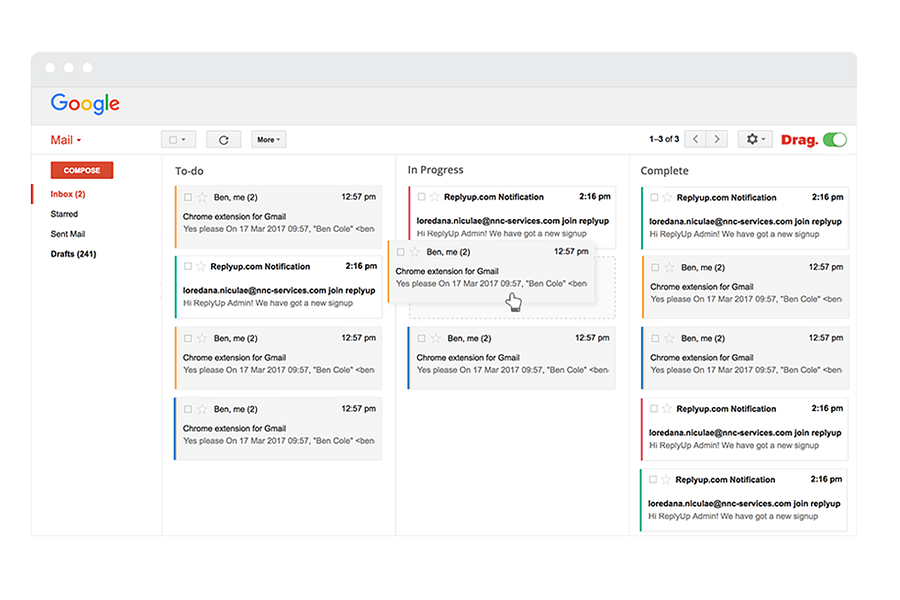Check the first To-do email checkbox
The height and width of the screenshot is (600, 900).
(x=188, y=198)
